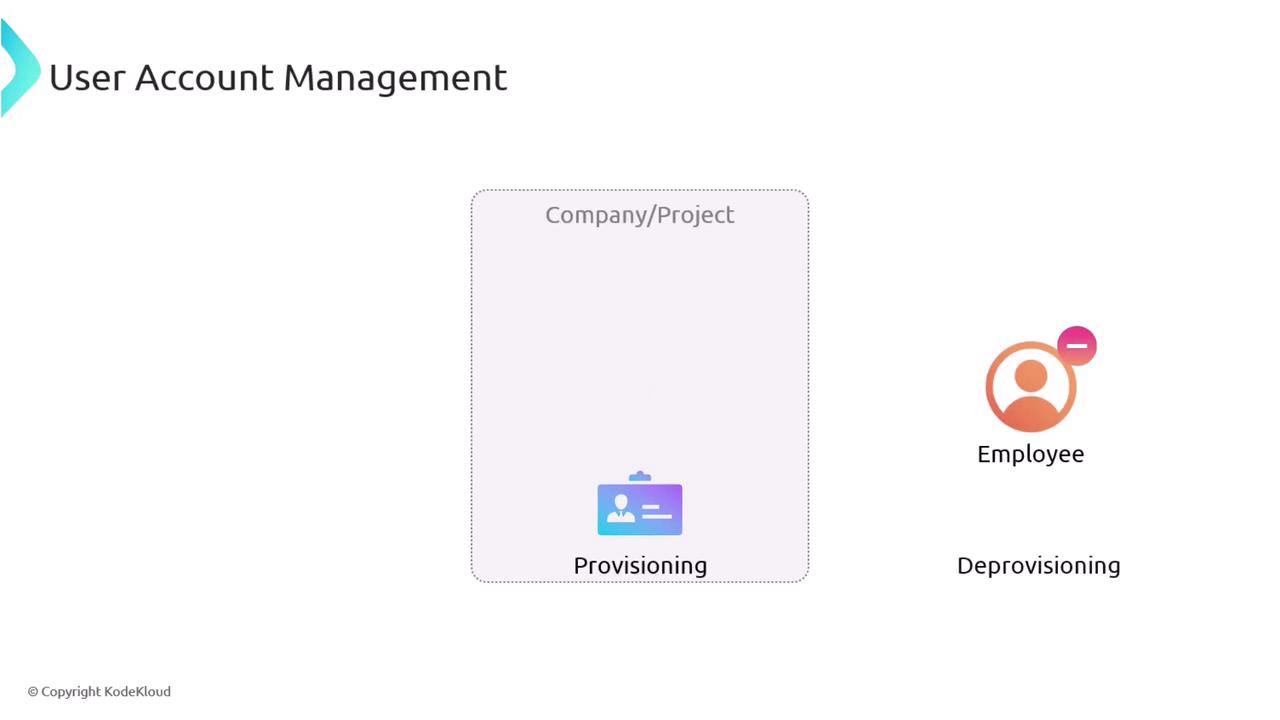
Task: Click the copyright KodeKloud footer text
Action: click(99, 691)
